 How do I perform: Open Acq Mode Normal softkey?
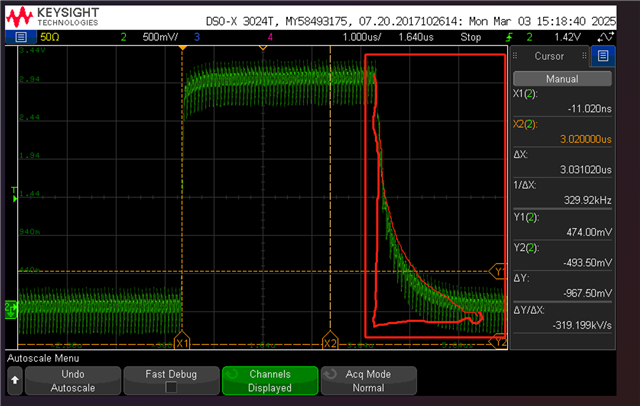[x=369, y=381]
